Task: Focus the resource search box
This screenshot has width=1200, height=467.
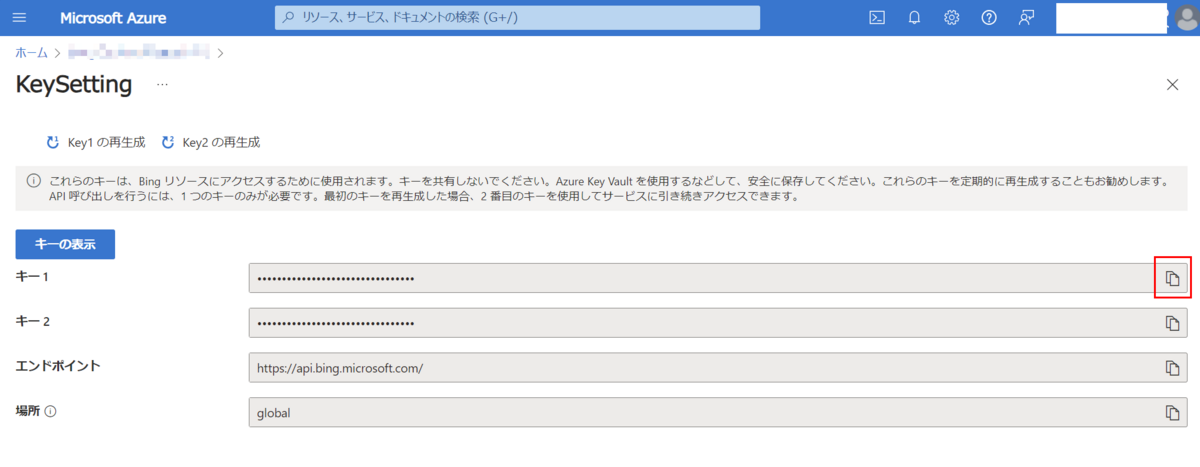Action: point(517,18)
